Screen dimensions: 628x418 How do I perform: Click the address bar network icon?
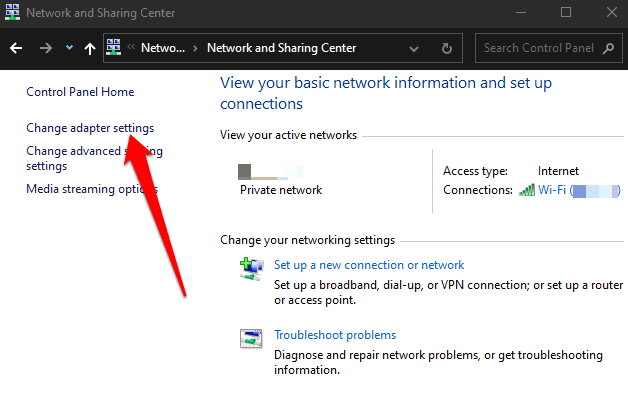tap(114, 48)
